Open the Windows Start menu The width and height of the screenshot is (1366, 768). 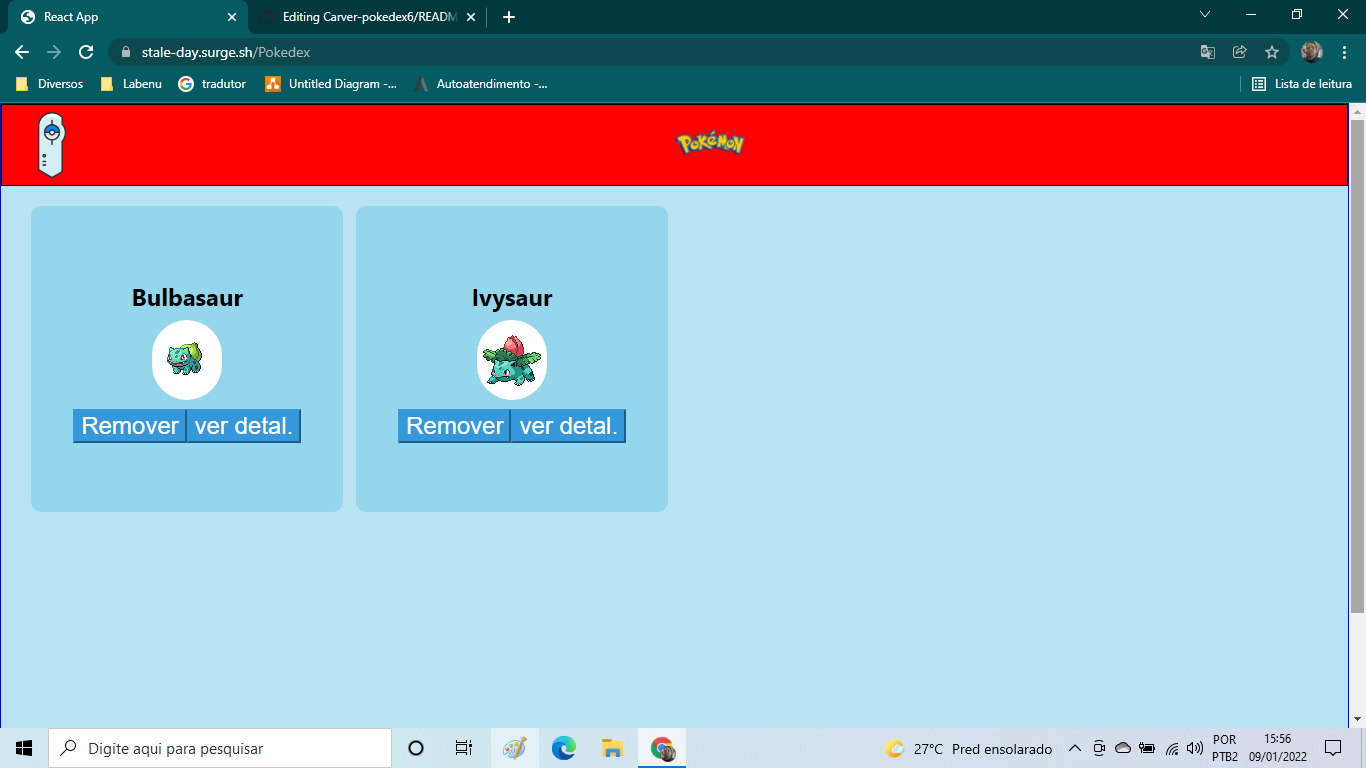(24, 748)
